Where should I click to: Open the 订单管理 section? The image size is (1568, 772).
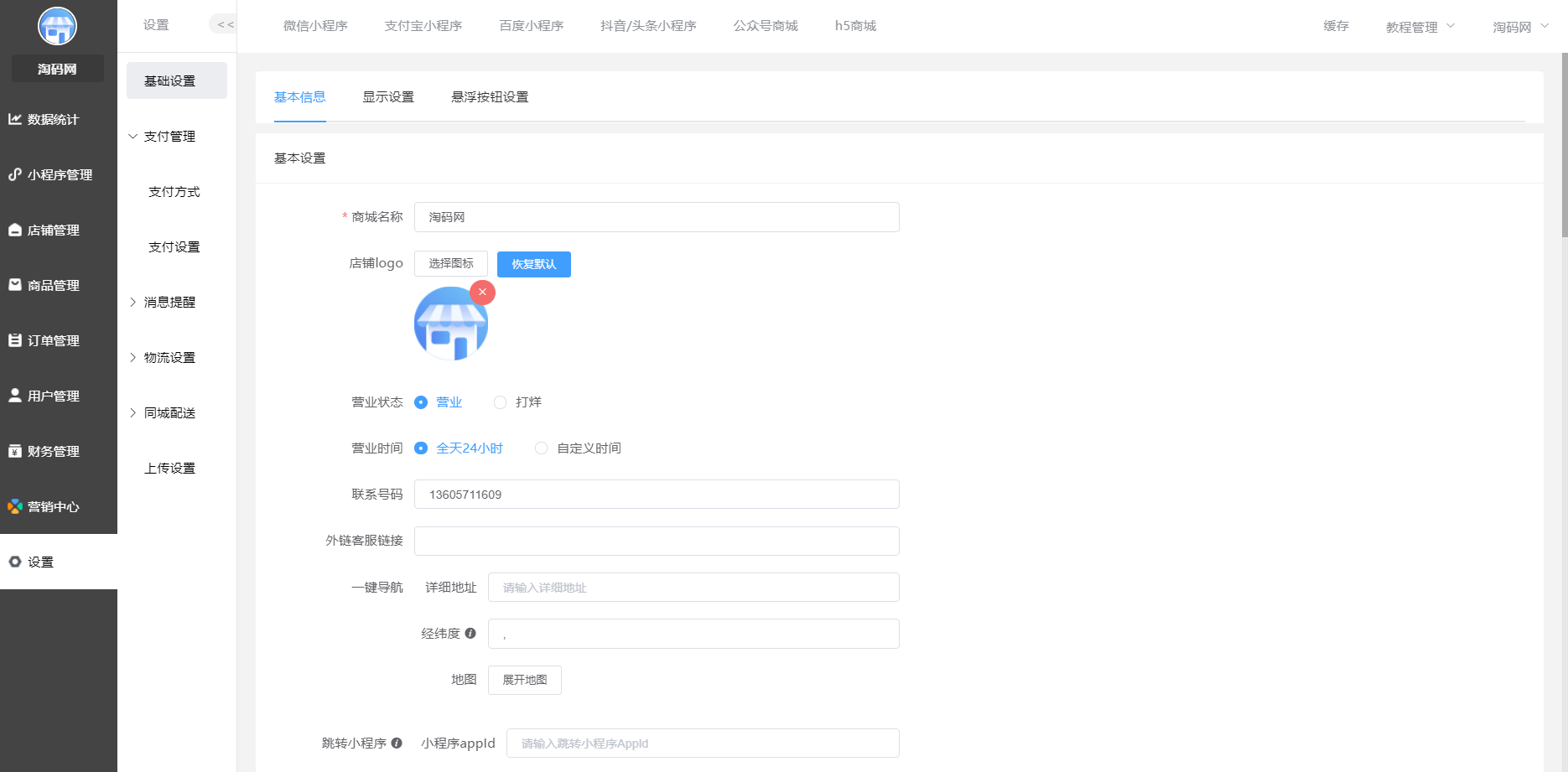click(52, 340)
